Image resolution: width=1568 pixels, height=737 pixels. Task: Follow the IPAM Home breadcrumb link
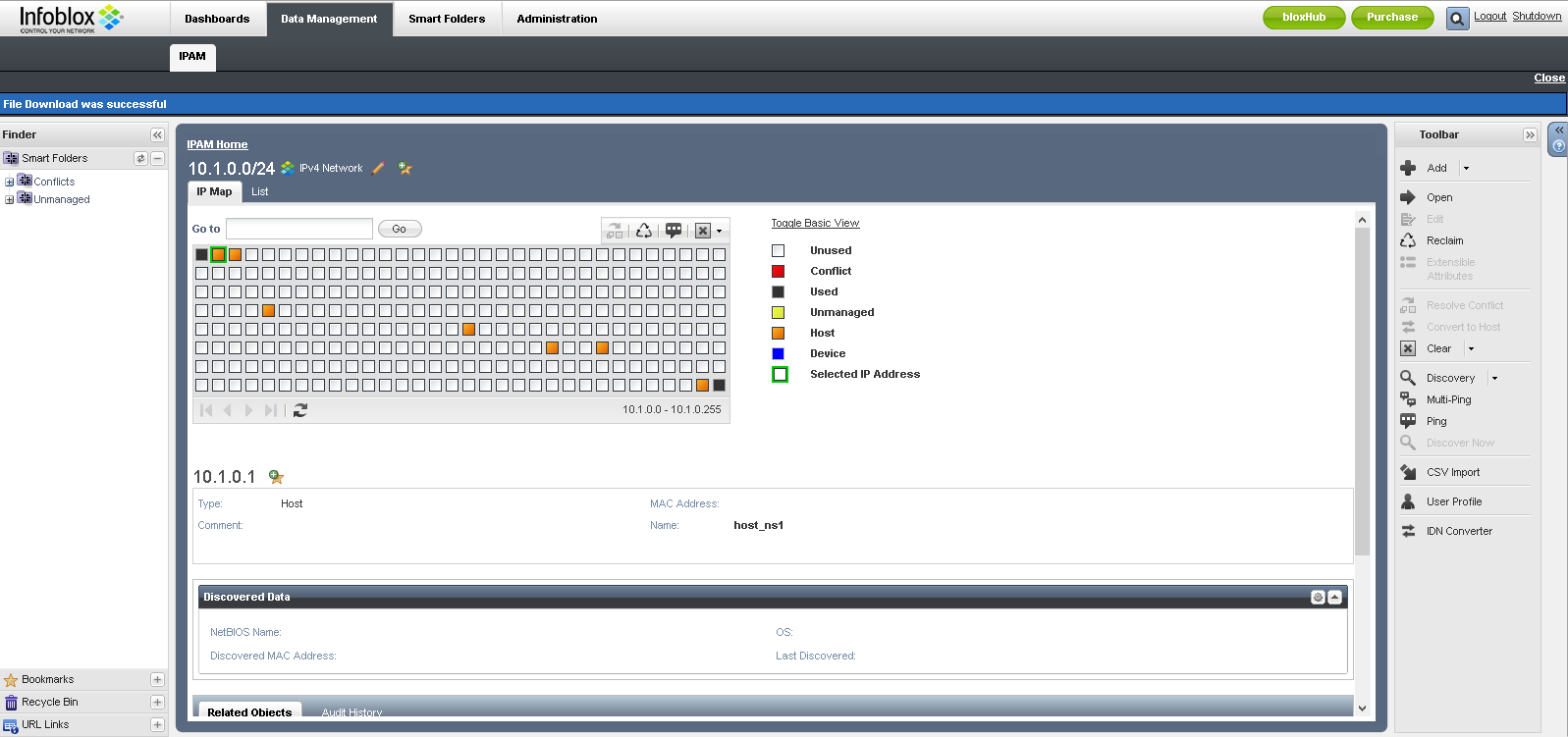217,144
